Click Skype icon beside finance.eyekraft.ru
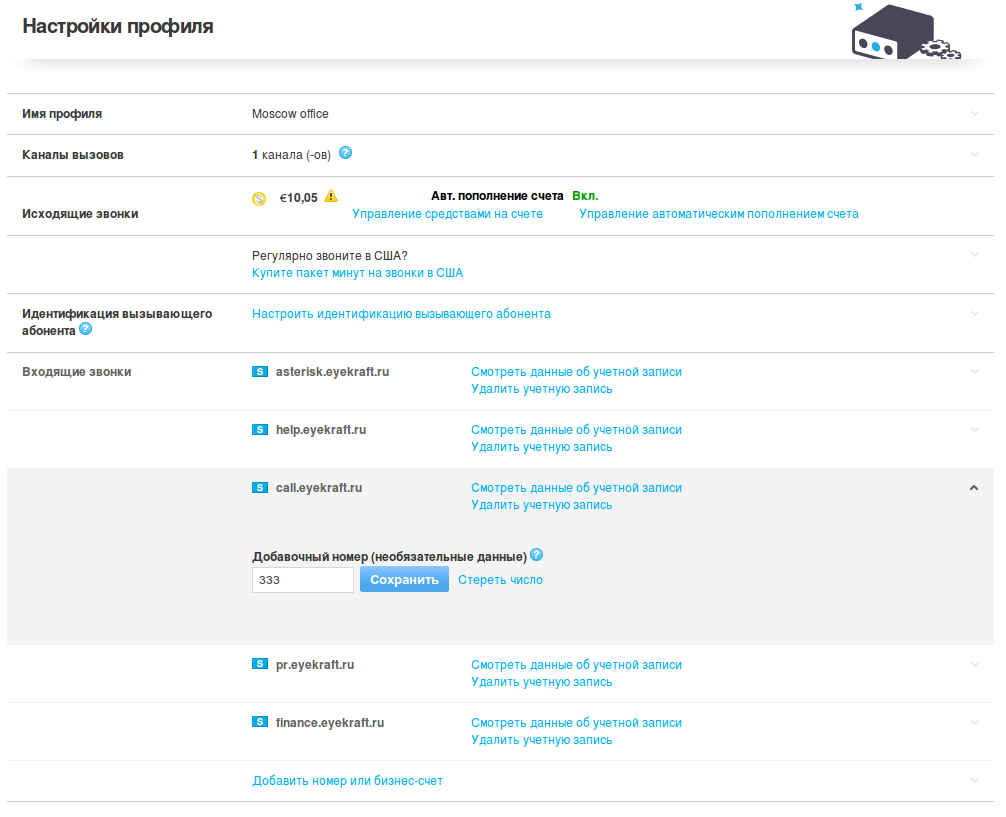The image size is (1006, 817). 260,723
